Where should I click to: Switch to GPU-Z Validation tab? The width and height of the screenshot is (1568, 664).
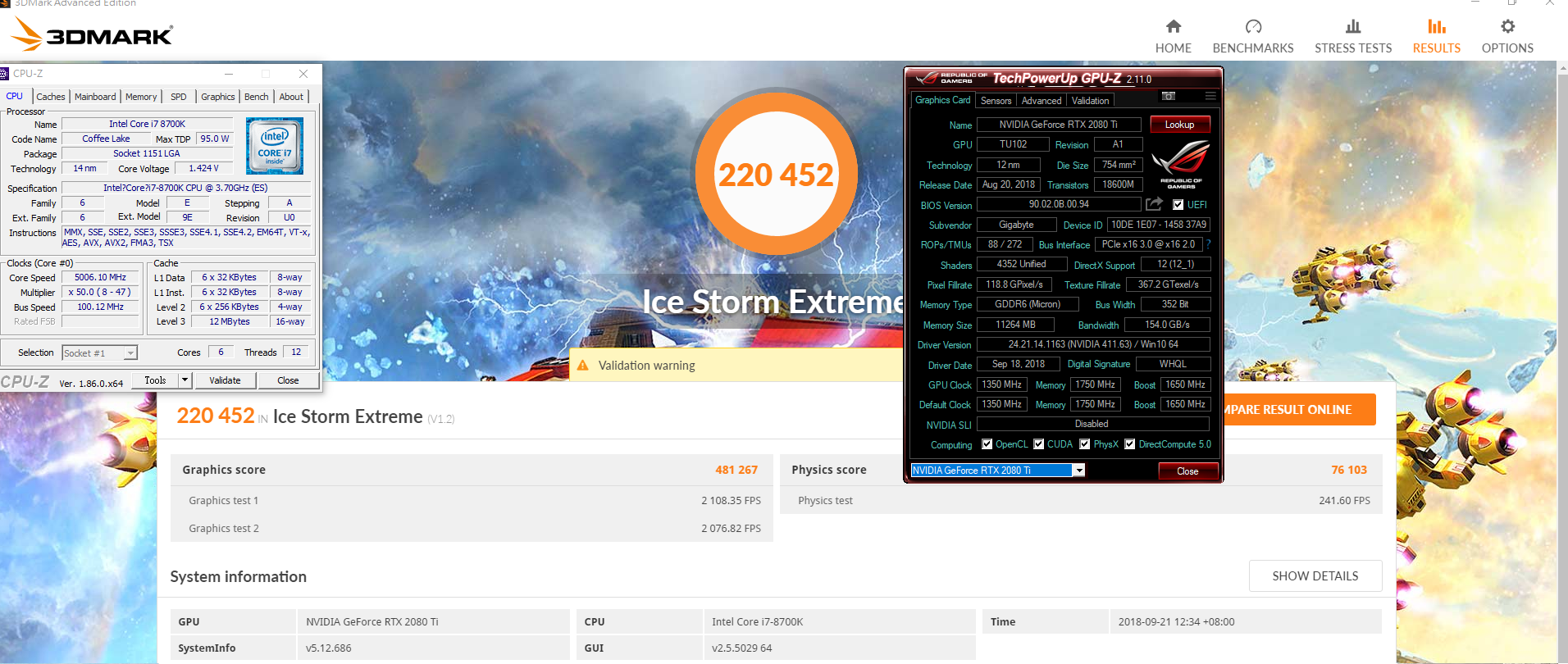coord(1090,101)
